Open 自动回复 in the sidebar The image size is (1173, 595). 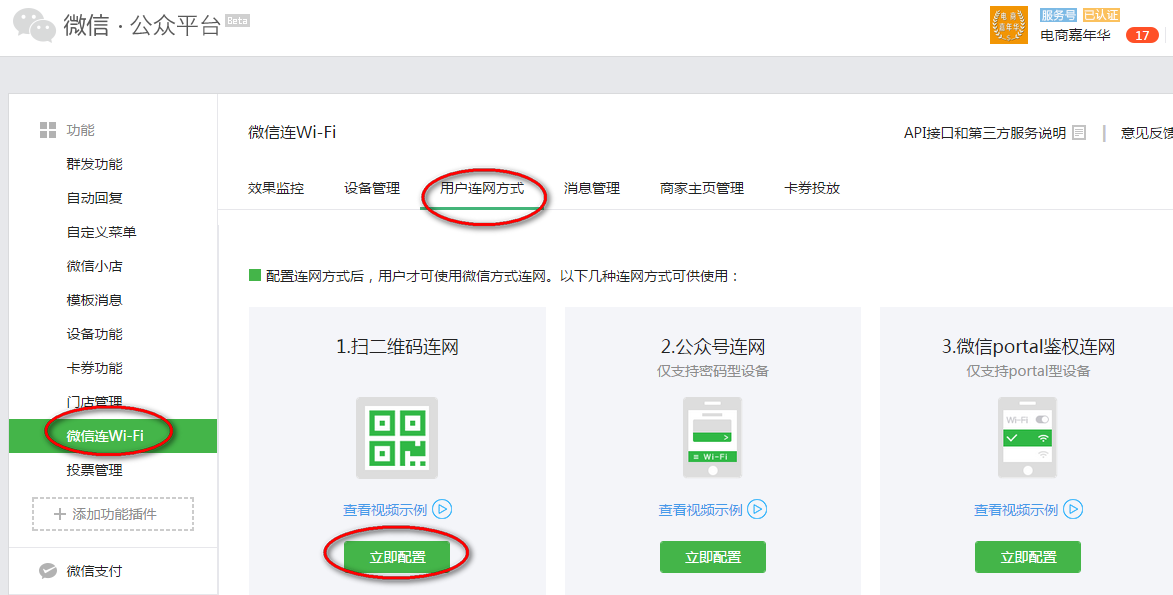pos(94,198)
